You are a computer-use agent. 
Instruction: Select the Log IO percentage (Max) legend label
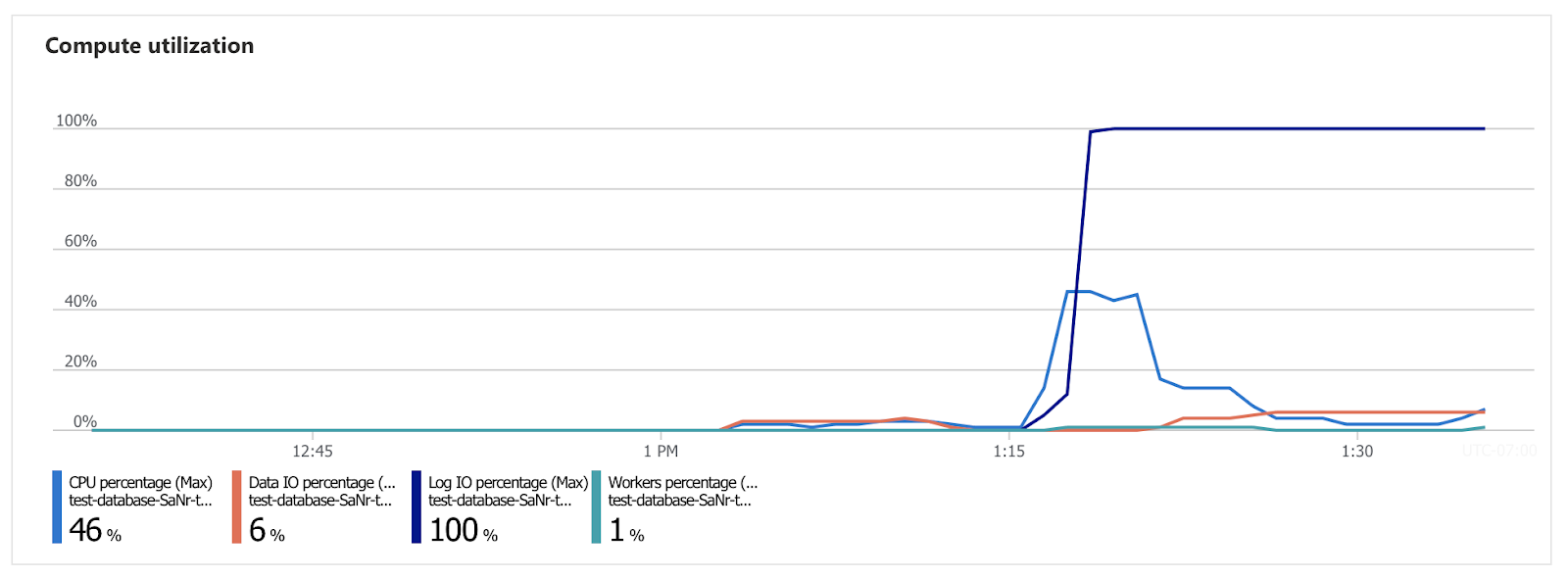point(508,483)
